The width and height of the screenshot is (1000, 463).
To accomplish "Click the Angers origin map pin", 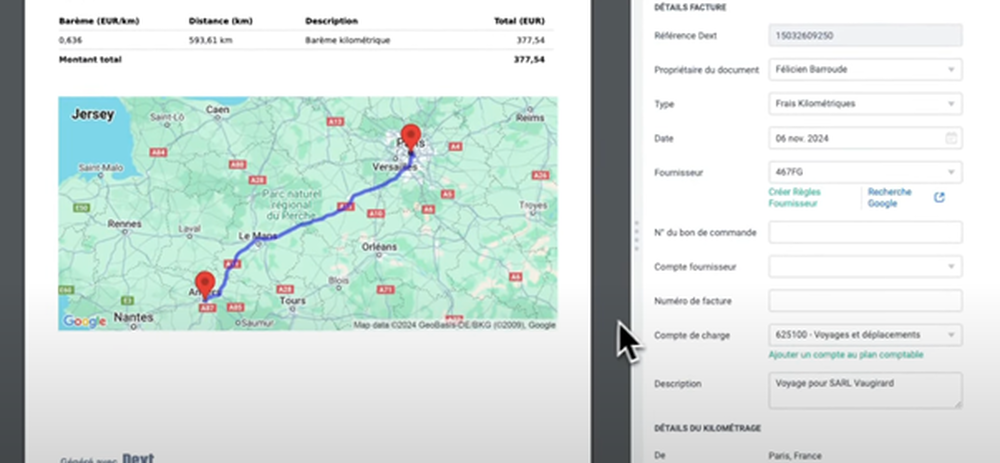I will click(205, 285).
